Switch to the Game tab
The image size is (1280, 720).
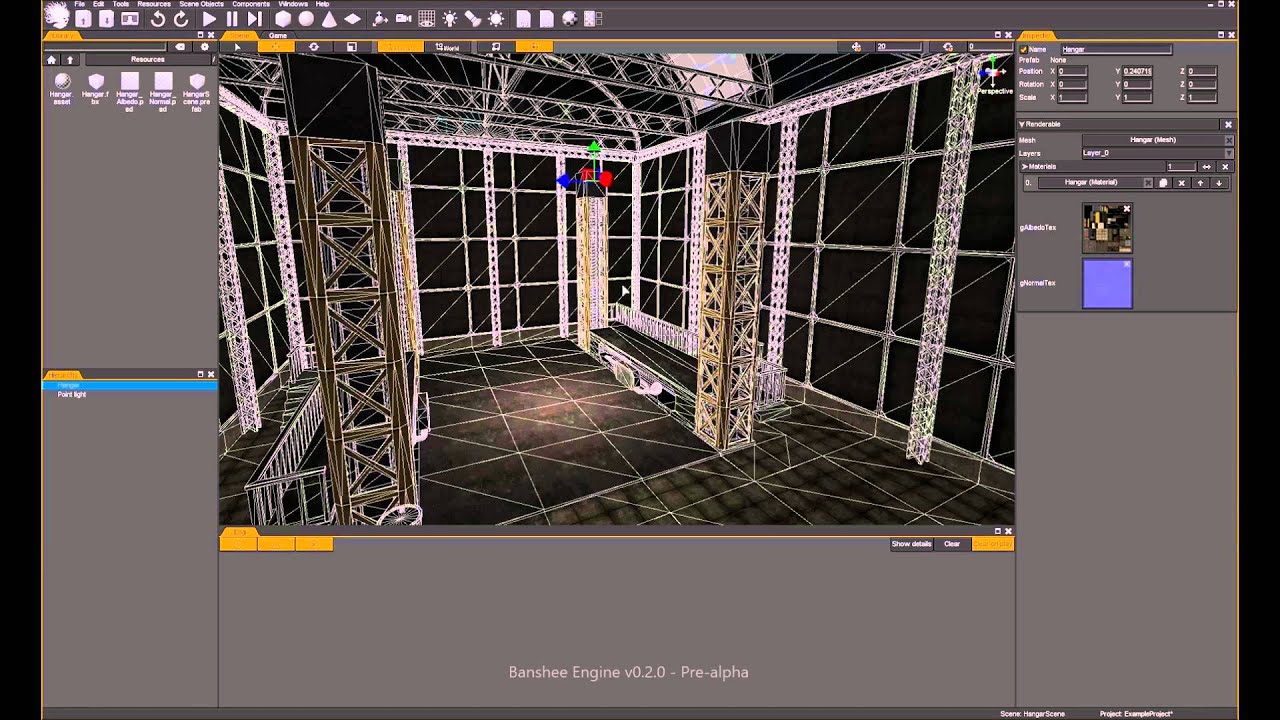pyautogui.click(x=278, y=35)
